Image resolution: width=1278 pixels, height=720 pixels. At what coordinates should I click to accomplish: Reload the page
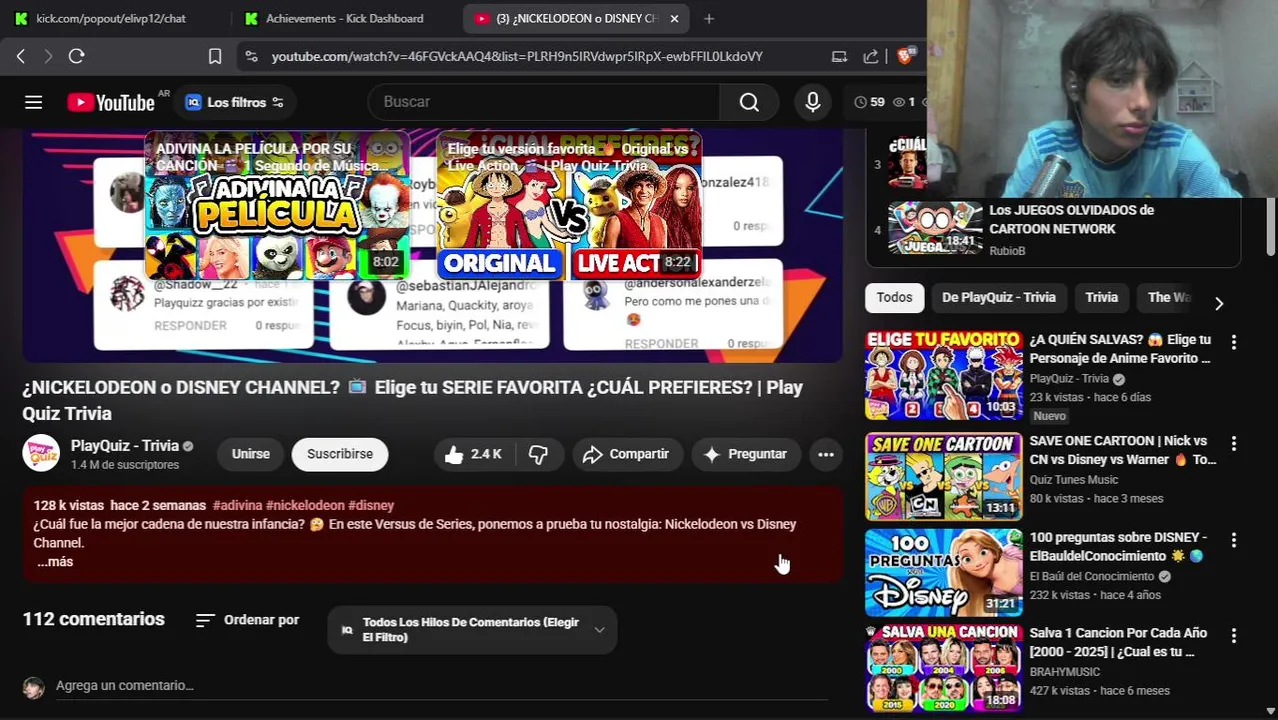(x=76, y=57)
